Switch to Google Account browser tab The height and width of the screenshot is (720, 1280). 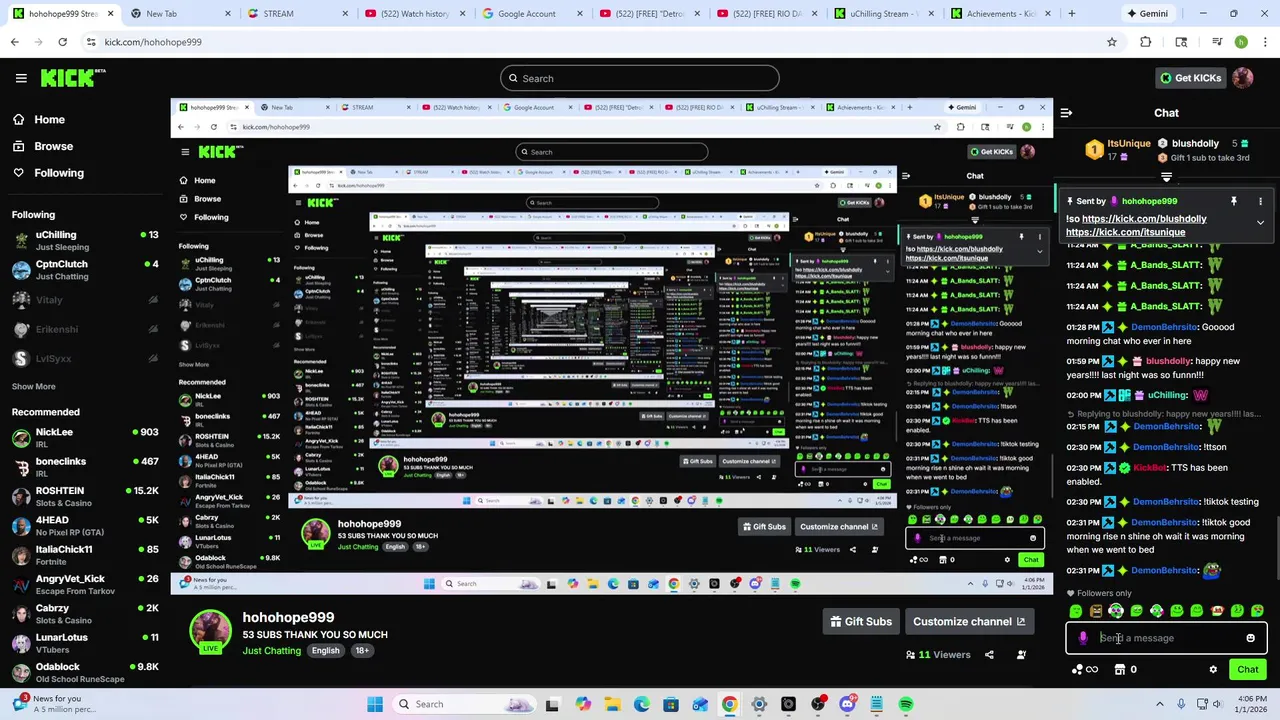[x=532, y=14]
